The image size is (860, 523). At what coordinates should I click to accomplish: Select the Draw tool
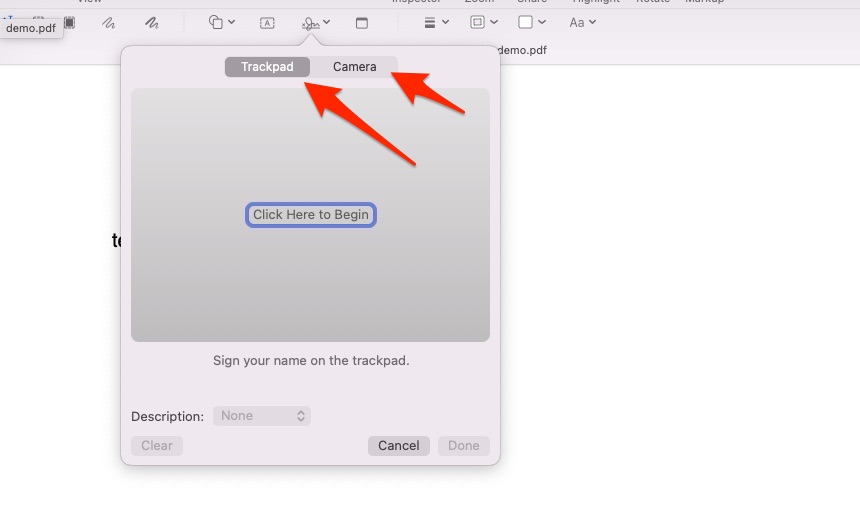point(151,22)
